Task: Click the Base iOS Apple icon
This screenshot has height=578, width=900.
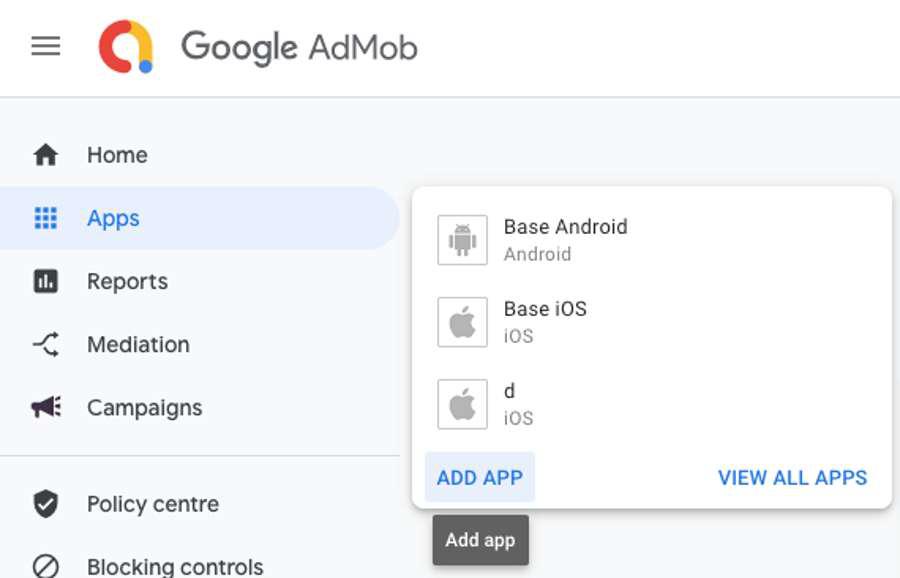Action: point(462,322)
